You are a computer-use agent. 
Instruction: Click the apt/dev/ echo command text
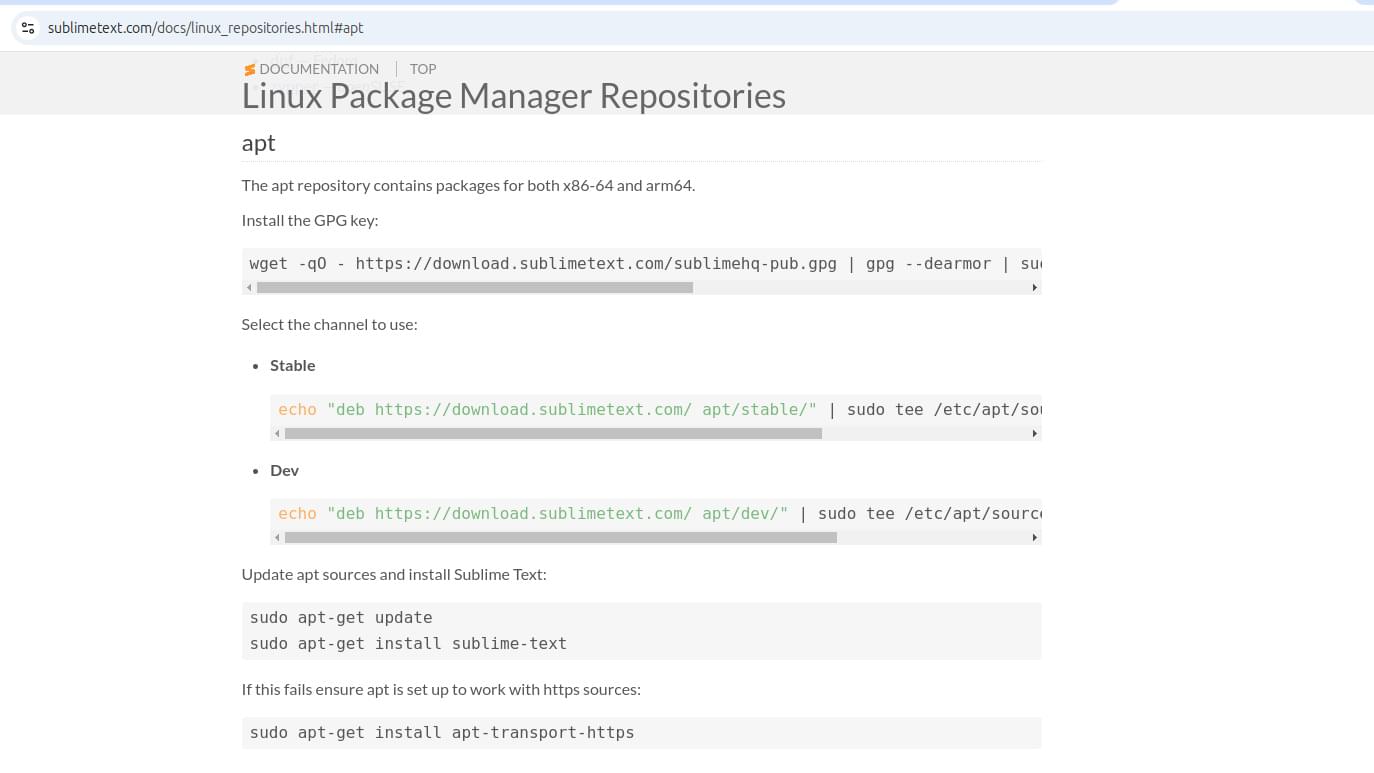(x=659, y=513)
